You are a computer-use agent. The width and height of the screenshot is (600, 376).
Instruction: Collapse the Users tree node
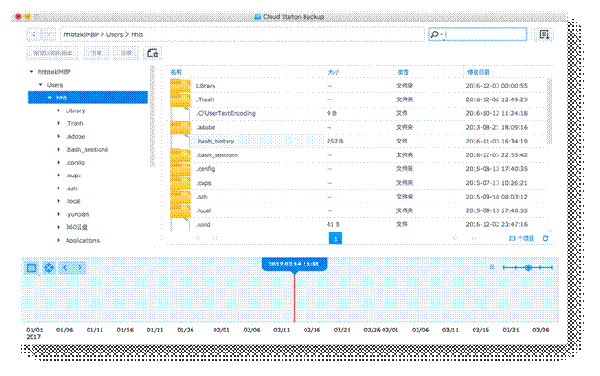tap(40, 85)
